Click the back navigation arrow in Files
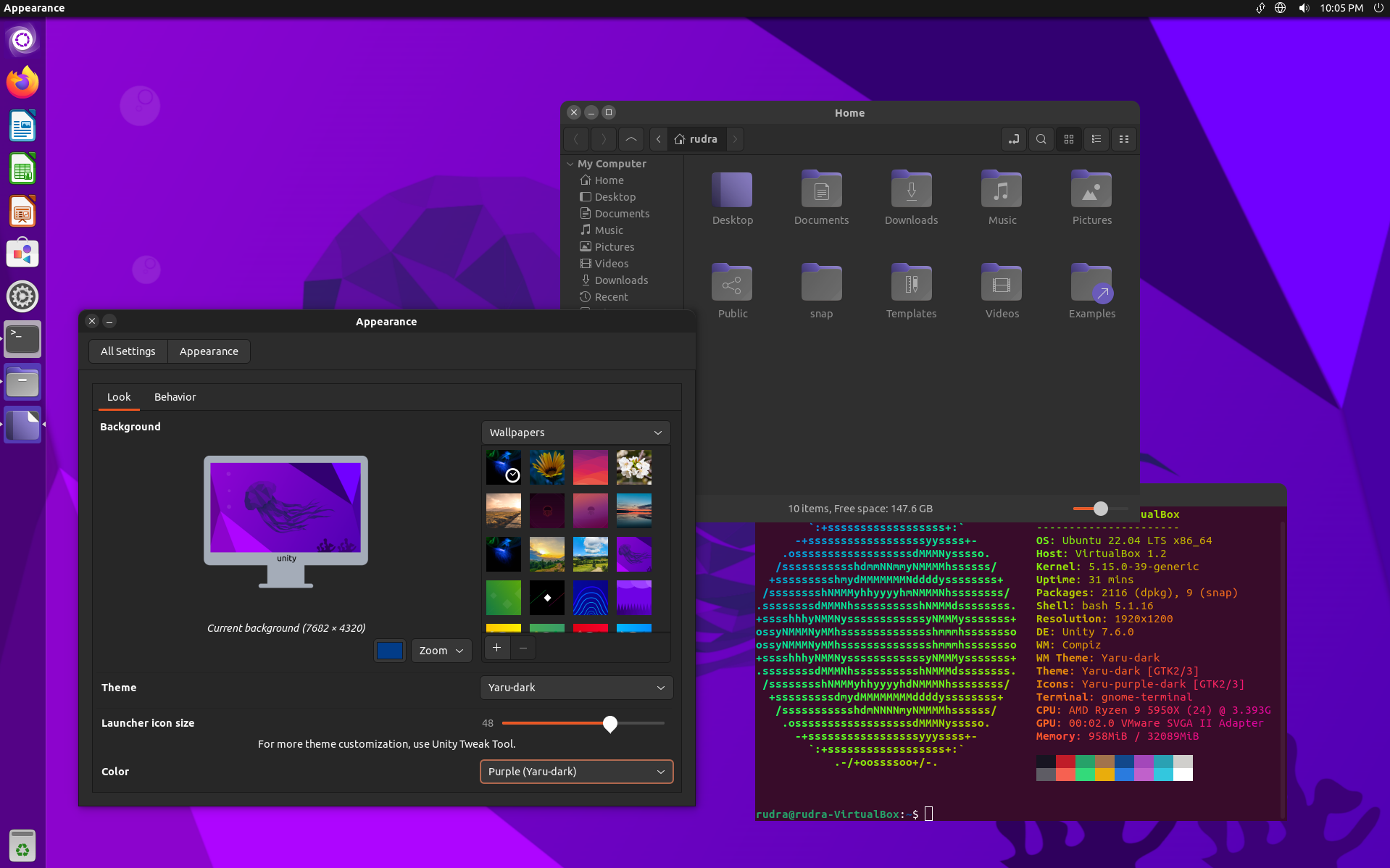Viewport: 1390px width, 868px height. click(x=575, y=138)
